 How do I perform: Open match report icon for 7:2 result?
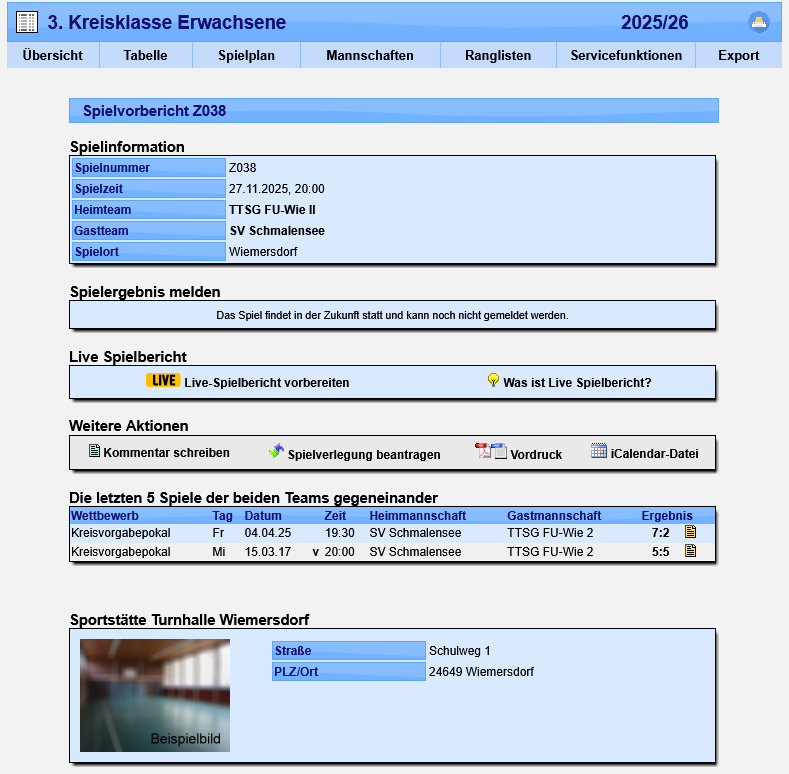(x=690, y=532)
